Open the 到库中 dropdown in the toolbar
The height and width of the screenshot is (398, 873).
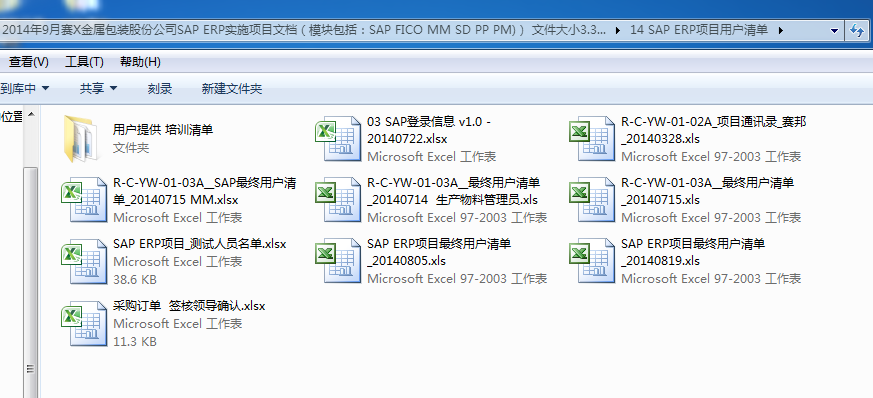tap(25, 88)
